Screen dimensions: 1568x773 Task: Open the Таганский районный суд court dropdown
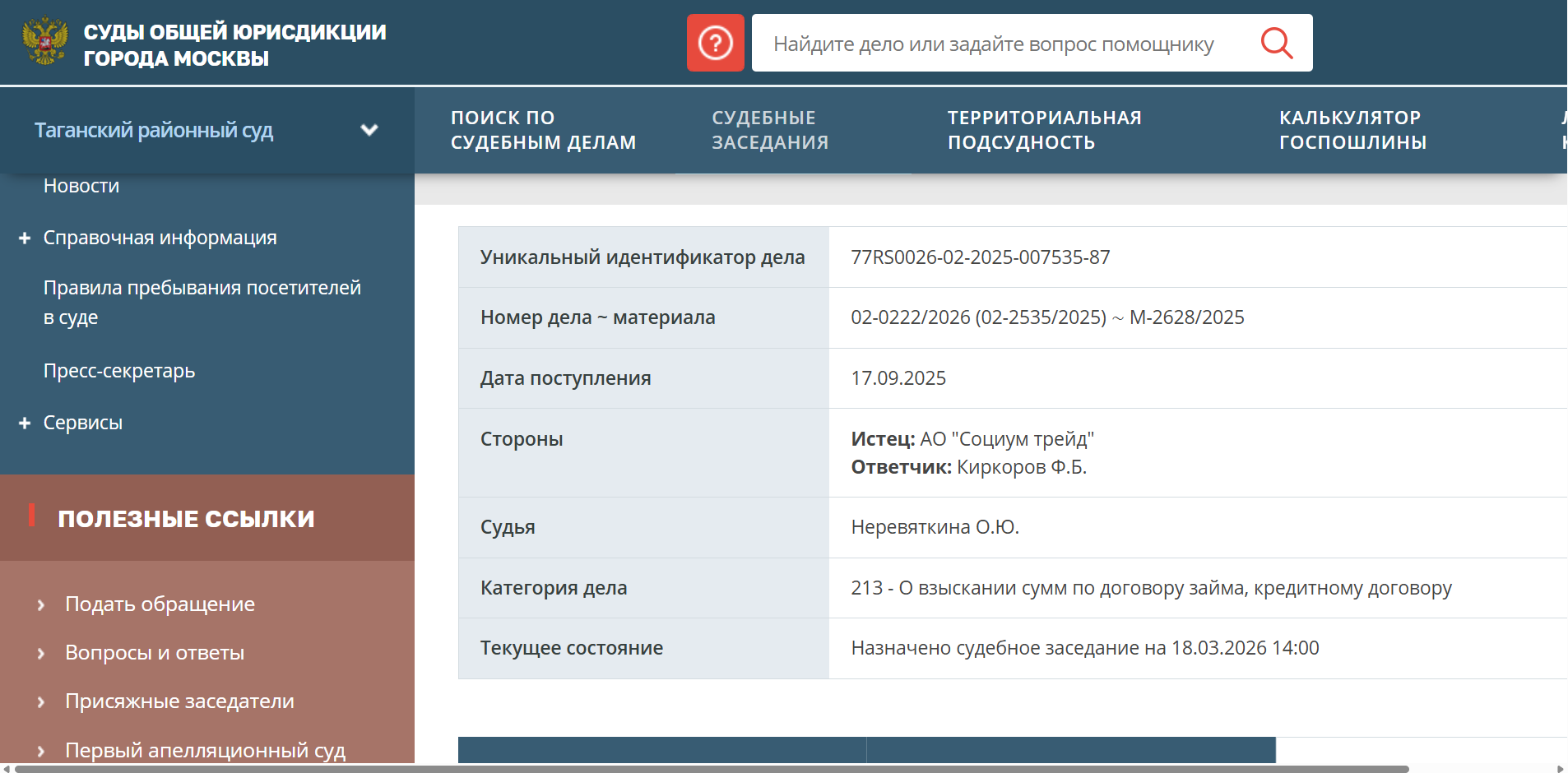tap(207, 130)
